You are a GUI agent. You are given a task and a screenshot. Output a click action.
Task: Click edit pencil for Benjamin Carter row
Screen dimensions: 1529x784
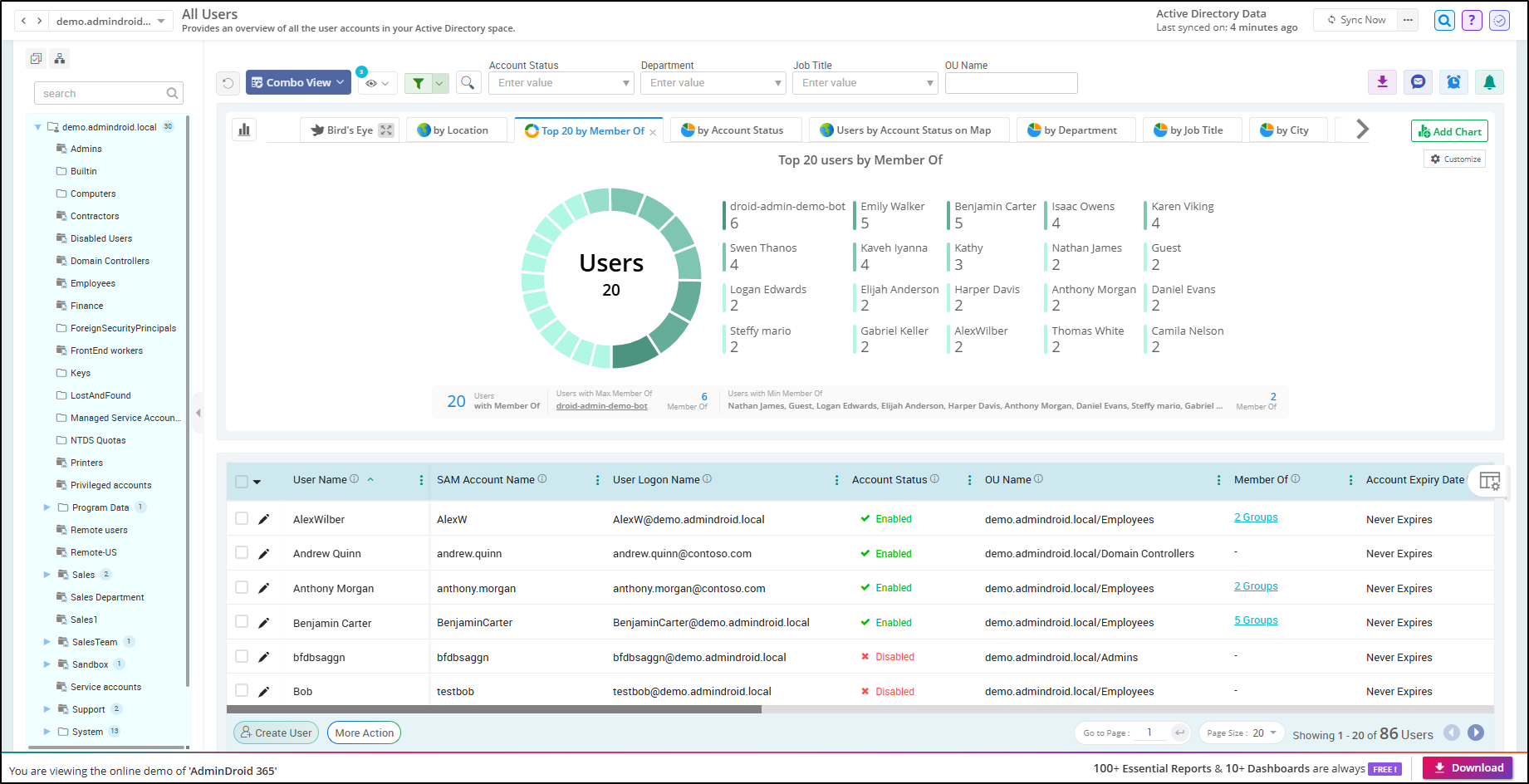263,623
